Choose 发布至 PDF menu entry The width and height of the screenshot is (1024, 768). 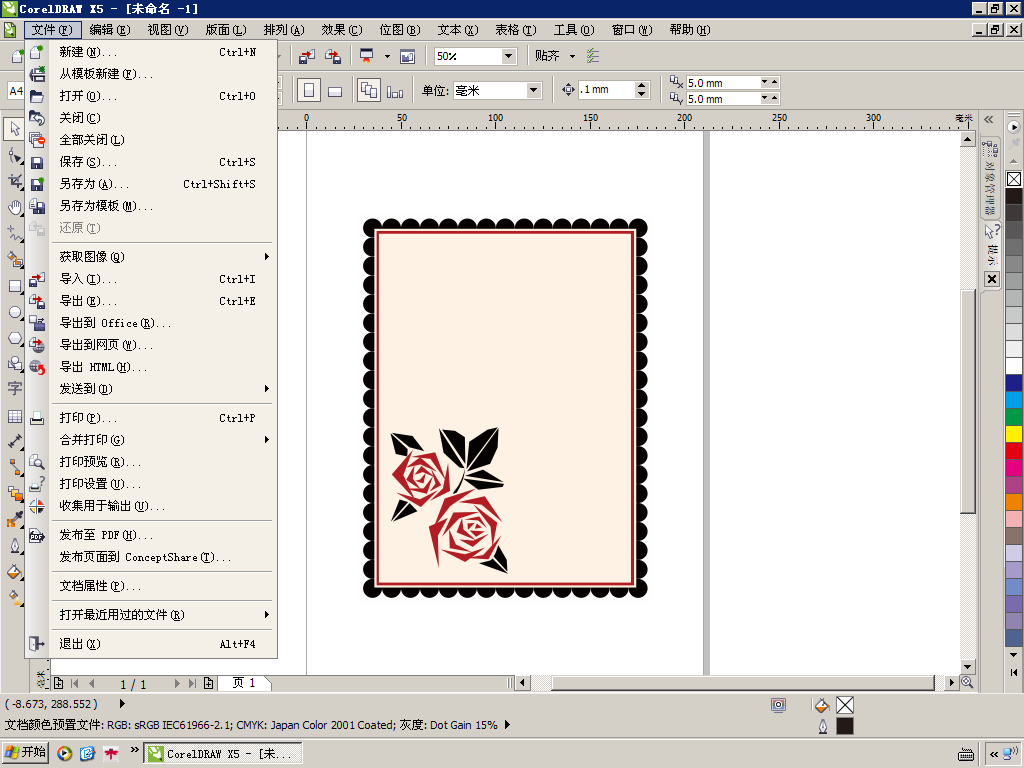point(150,535)
